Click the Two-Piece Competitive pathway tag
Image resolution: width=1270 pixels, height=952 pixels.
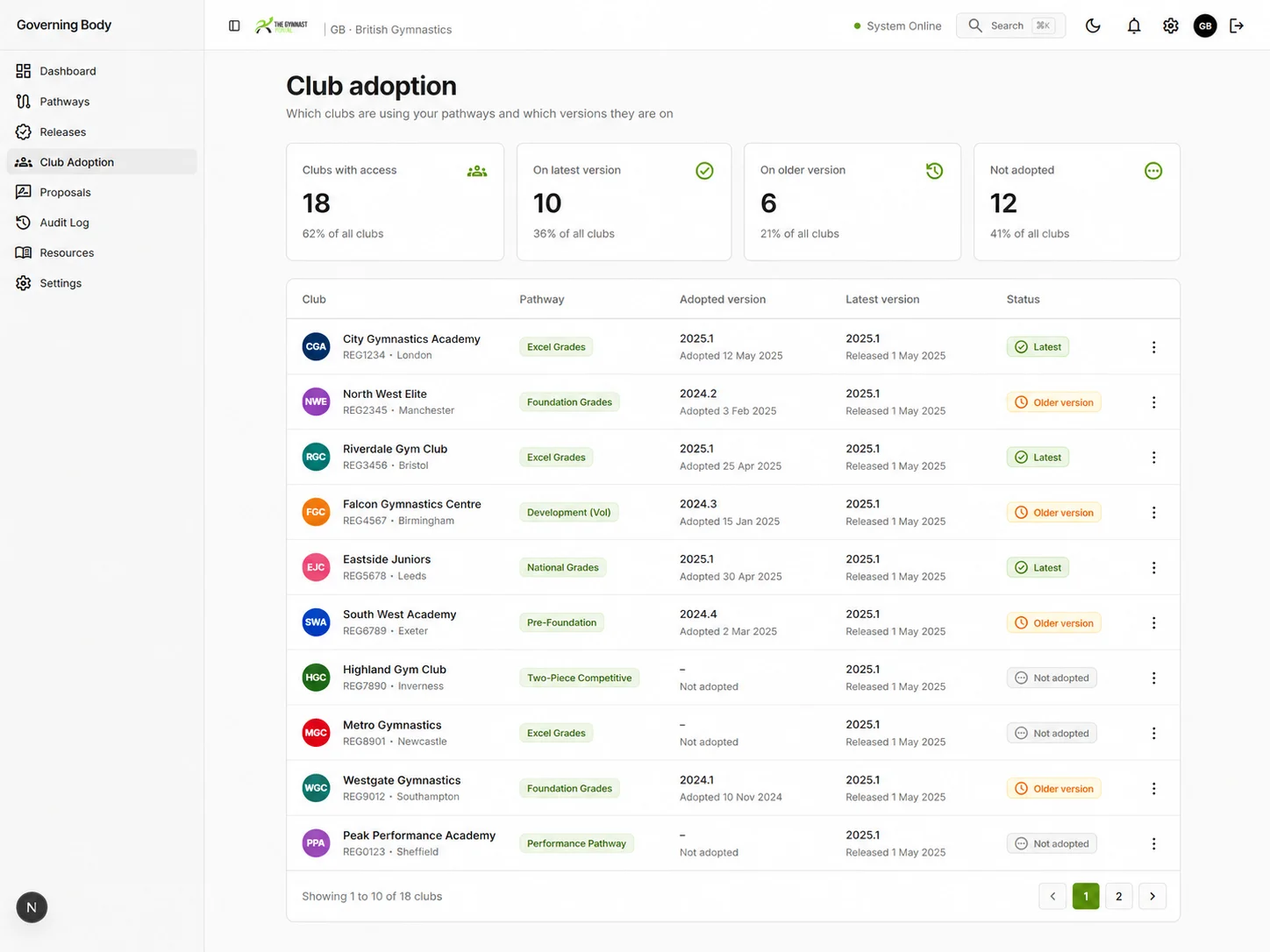[580, 678]
